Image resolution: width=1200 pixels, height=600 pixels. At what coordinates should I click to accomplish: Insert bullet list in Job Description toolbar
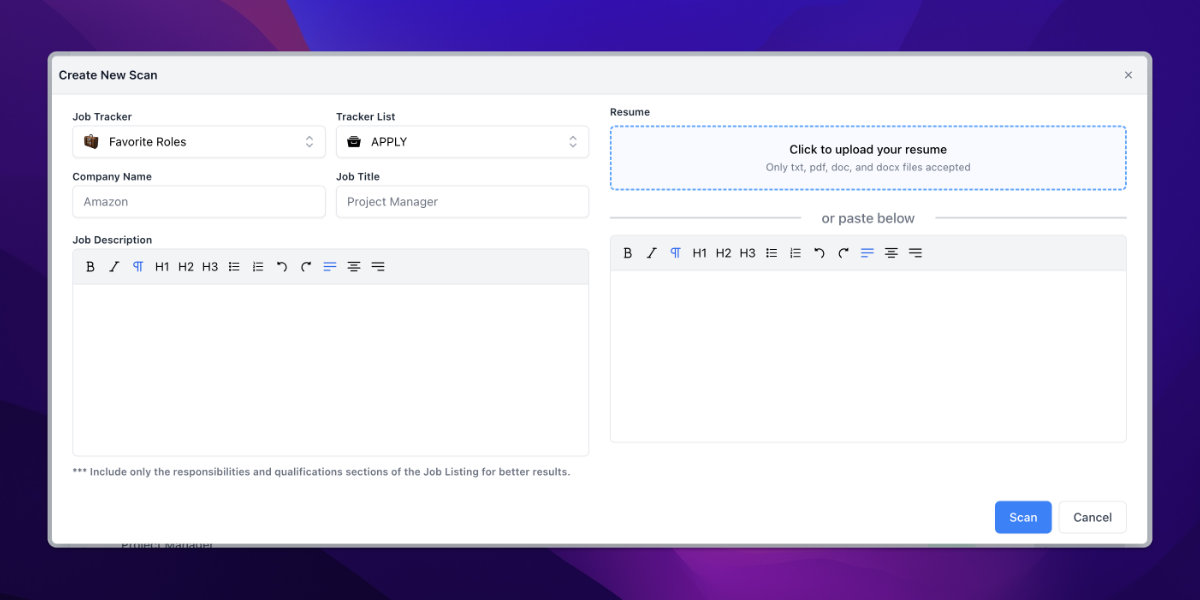(x=234, y=267)
